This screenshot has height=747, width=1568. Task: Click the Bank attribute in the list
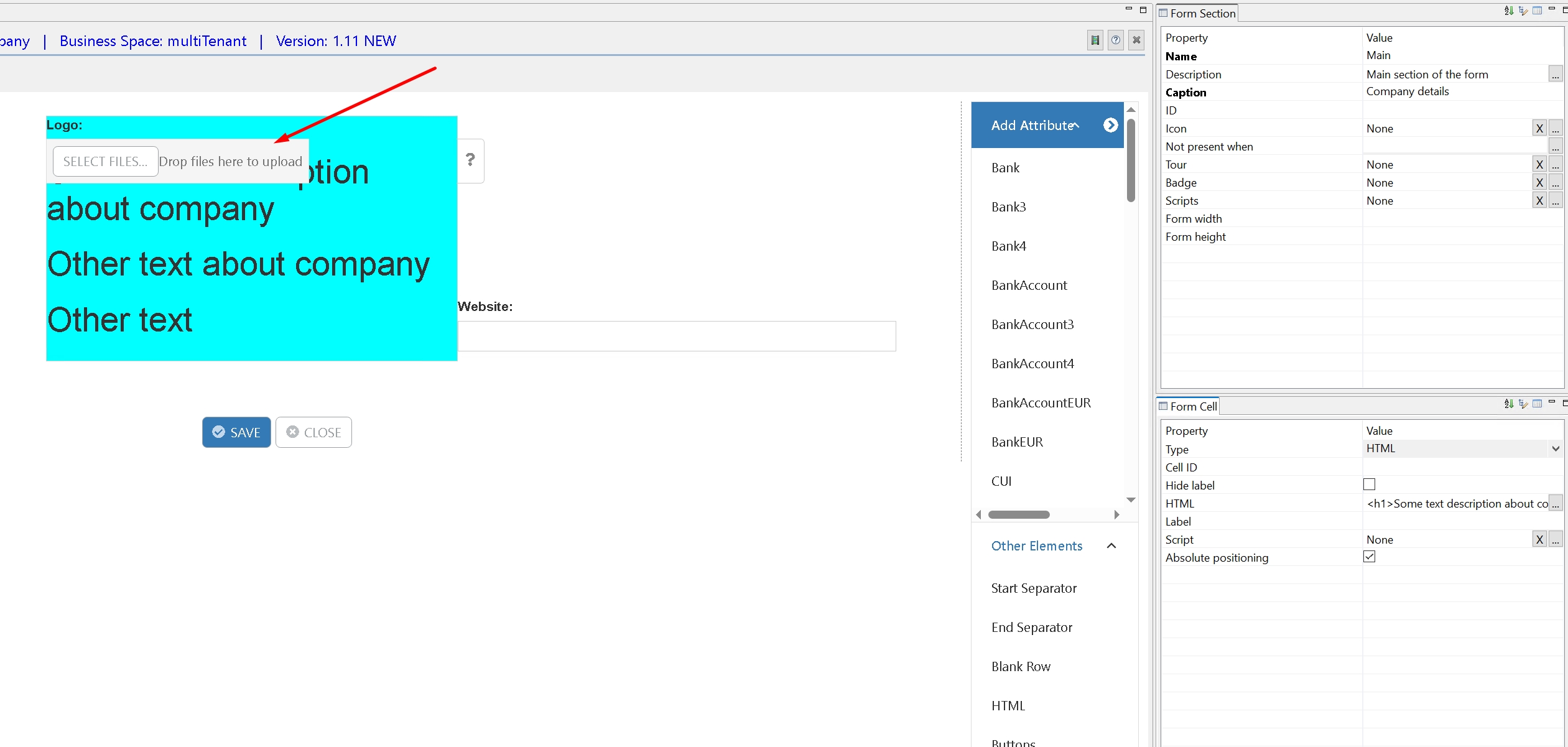pos(1003,168)
